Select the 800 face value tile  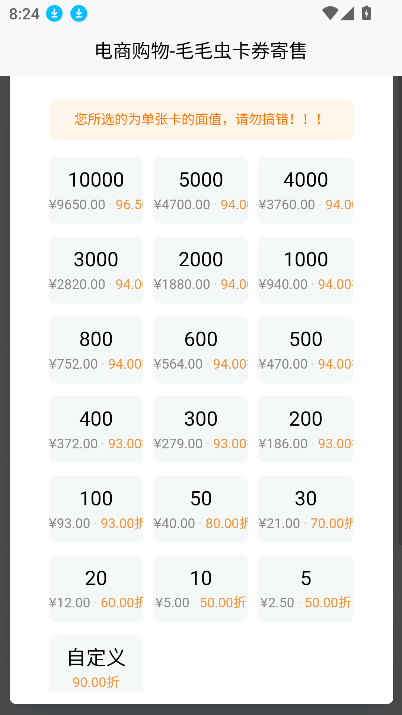[x=96, y=350]
